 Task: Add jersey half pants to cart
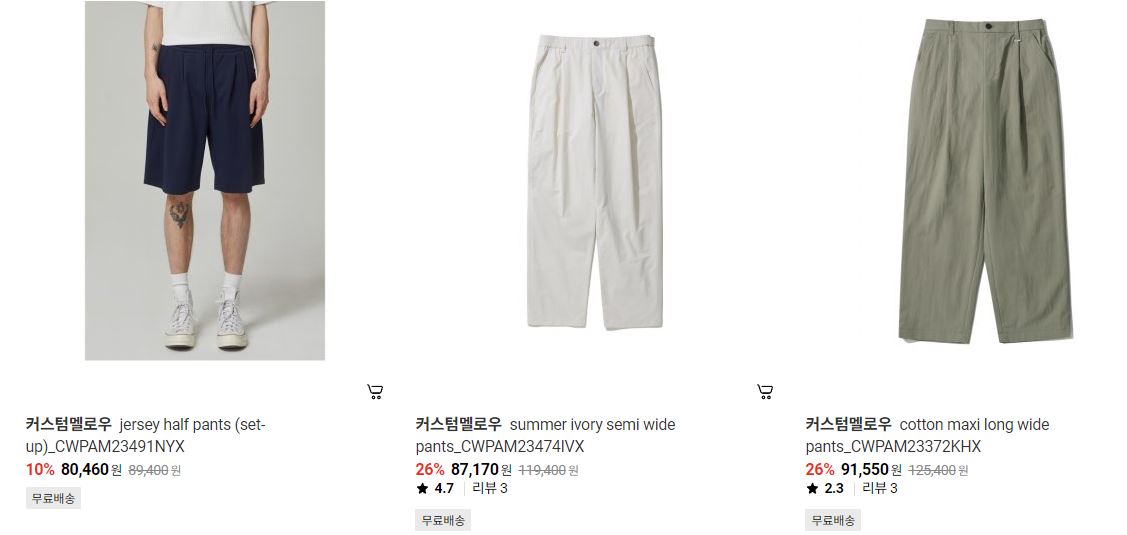(x=374, y=392)
